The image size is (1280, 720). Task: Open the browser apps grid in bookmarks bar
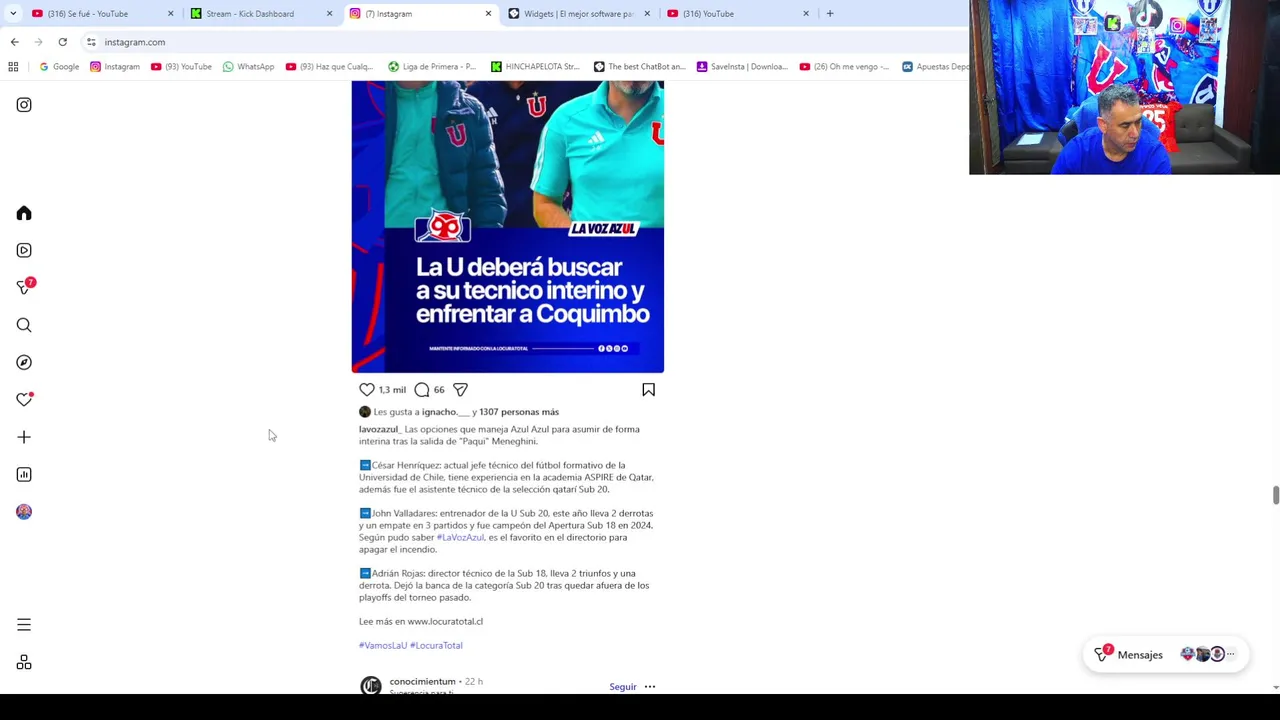pyautogui.click(x=13, y=67)
